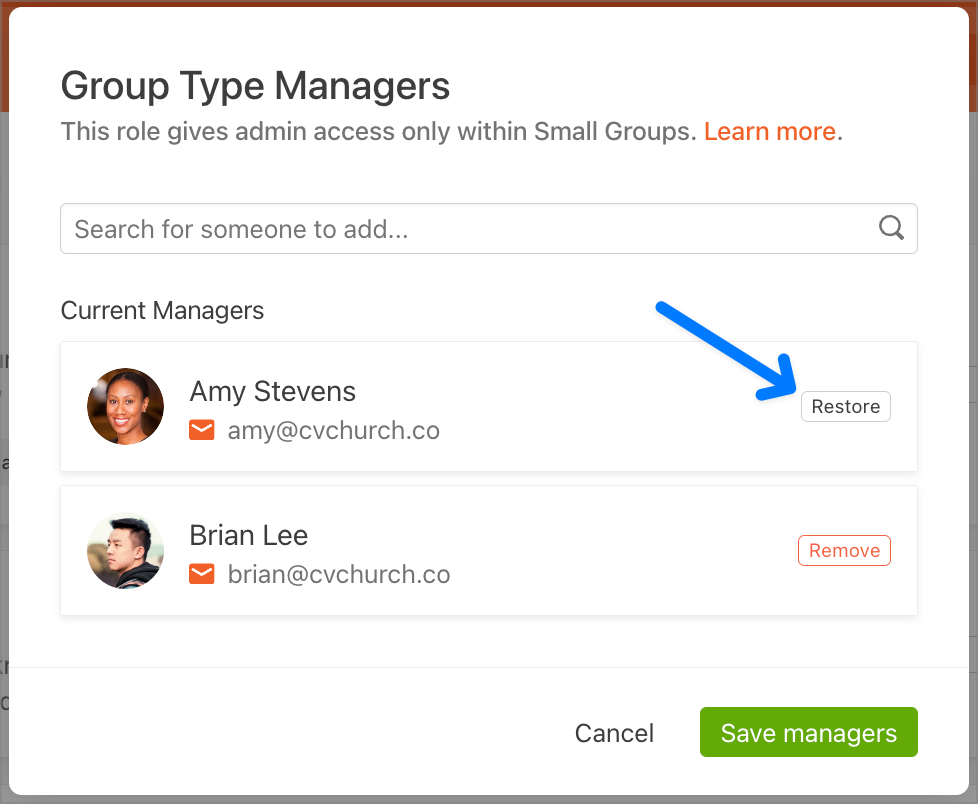This screenshot has width=978, height=804.
Task: Open Amy Stevens' profile photo
Action: point(125,406)
